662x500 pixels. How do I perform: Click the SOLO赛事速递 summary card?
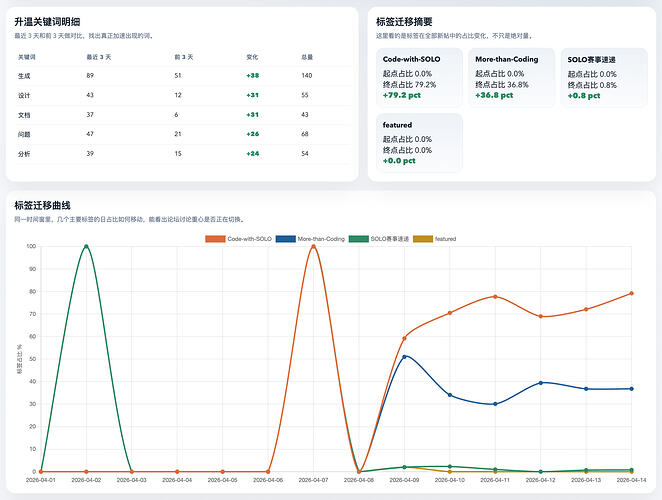pyautogui.click(x=603, y=78)
